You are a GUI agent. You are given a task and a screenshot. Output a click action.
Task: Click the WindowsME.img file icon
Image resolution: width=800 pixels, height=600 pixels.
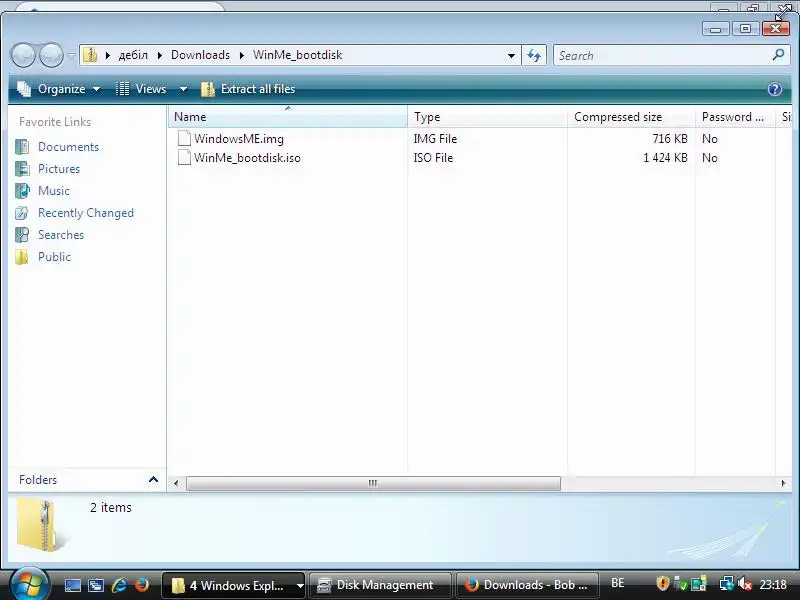(x=184, y=138)
